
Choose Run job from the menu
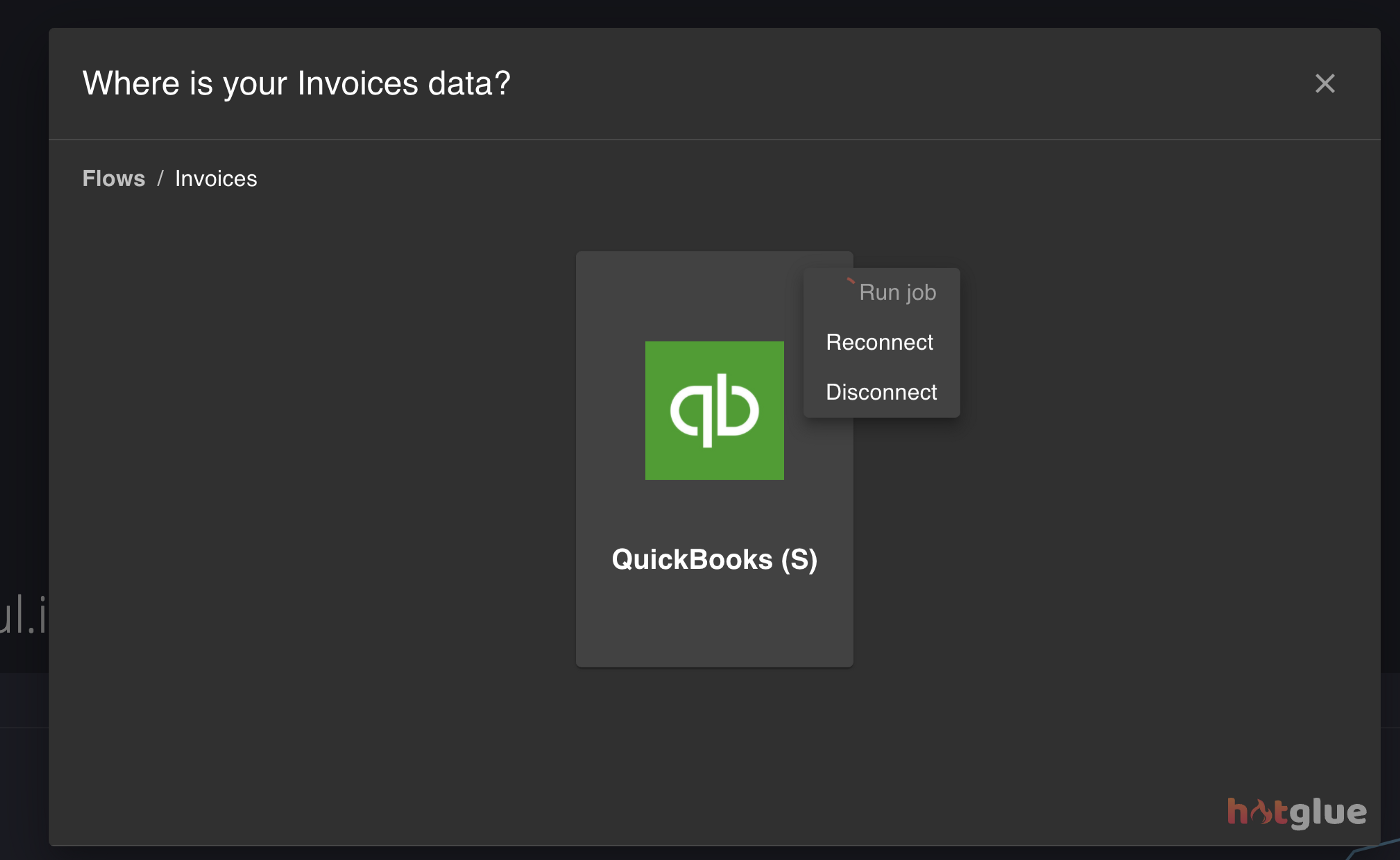point(882,293)
